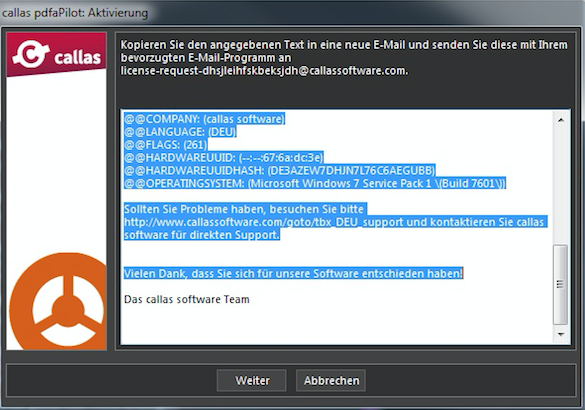Viewport: 585px width, 410px height.
Task: Click the window title 'callas pdfaPilot: Aktivierung'
Action: pyautogui.click(x=75, y=13)
